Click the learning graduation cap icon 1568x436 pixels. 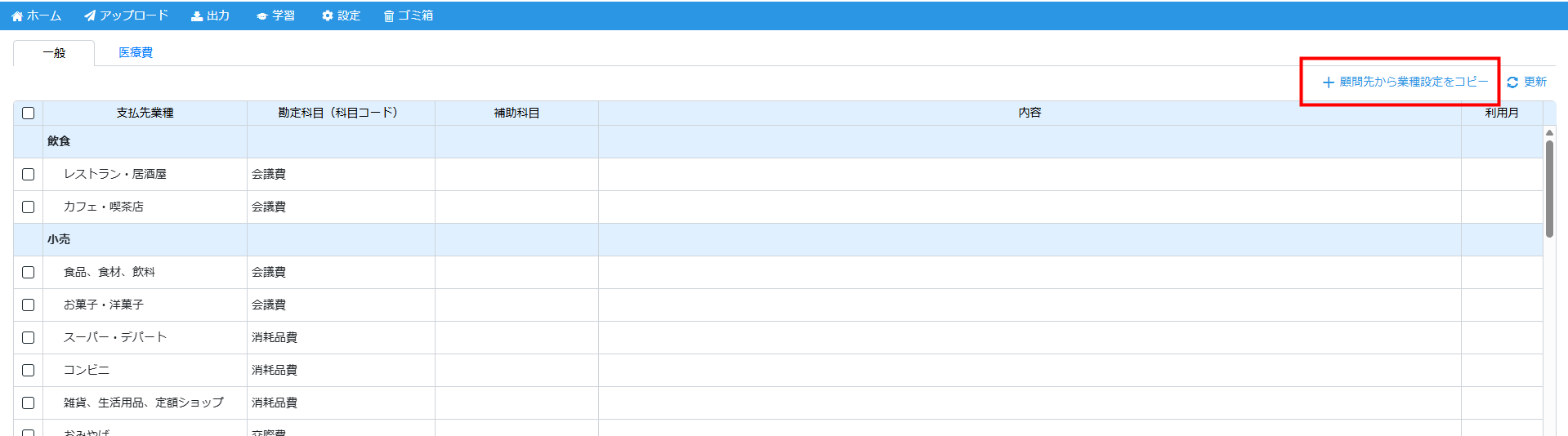(x=261, y=16)
